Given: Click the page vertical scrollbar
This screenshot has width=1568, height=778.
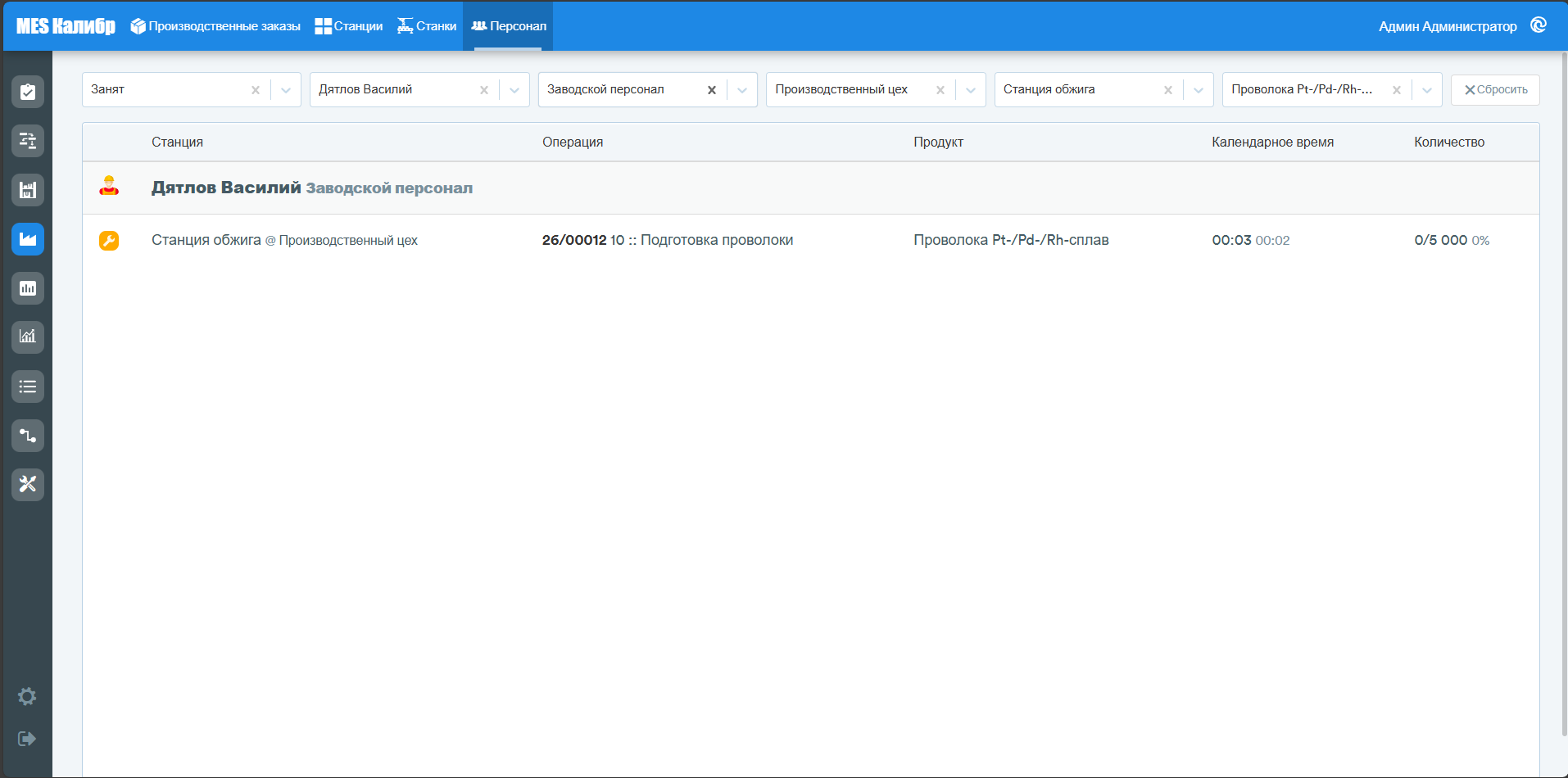Looking at the screenshot, I should coord(1564,393).
